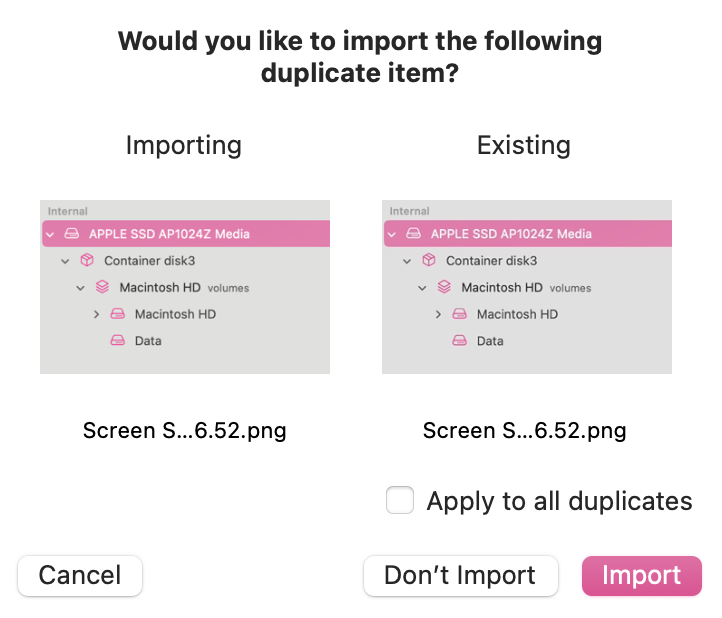722x618 pixels.
Task: Enable Apply to all duplicates checkbox
Action: [400, 500]
